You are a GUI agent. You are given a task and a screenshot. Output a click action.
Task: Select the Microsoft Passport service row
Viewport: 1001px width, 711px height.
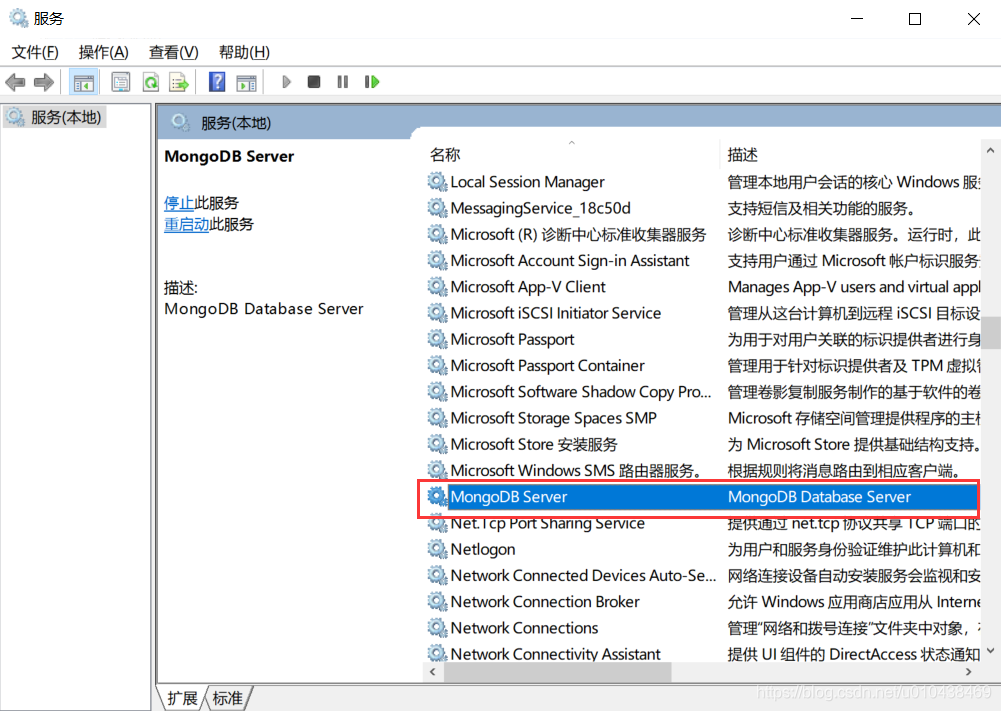tap(702, 339)
